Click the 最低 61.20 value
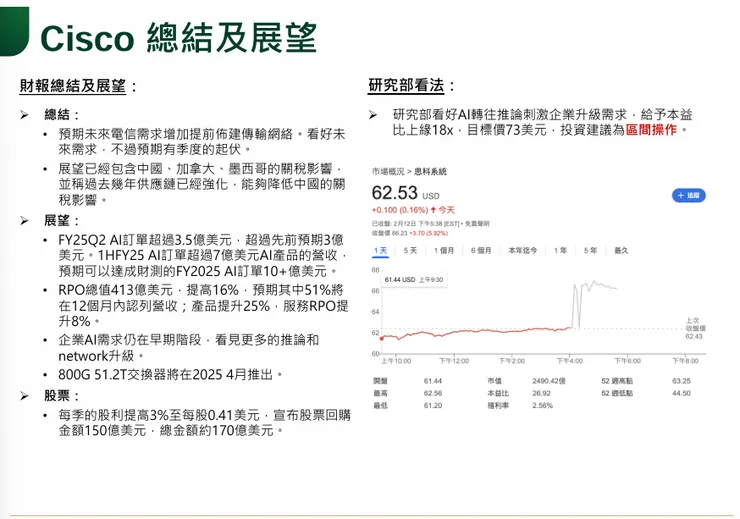Viewport: 740px width, 519px height. click(x=433, y=405)
